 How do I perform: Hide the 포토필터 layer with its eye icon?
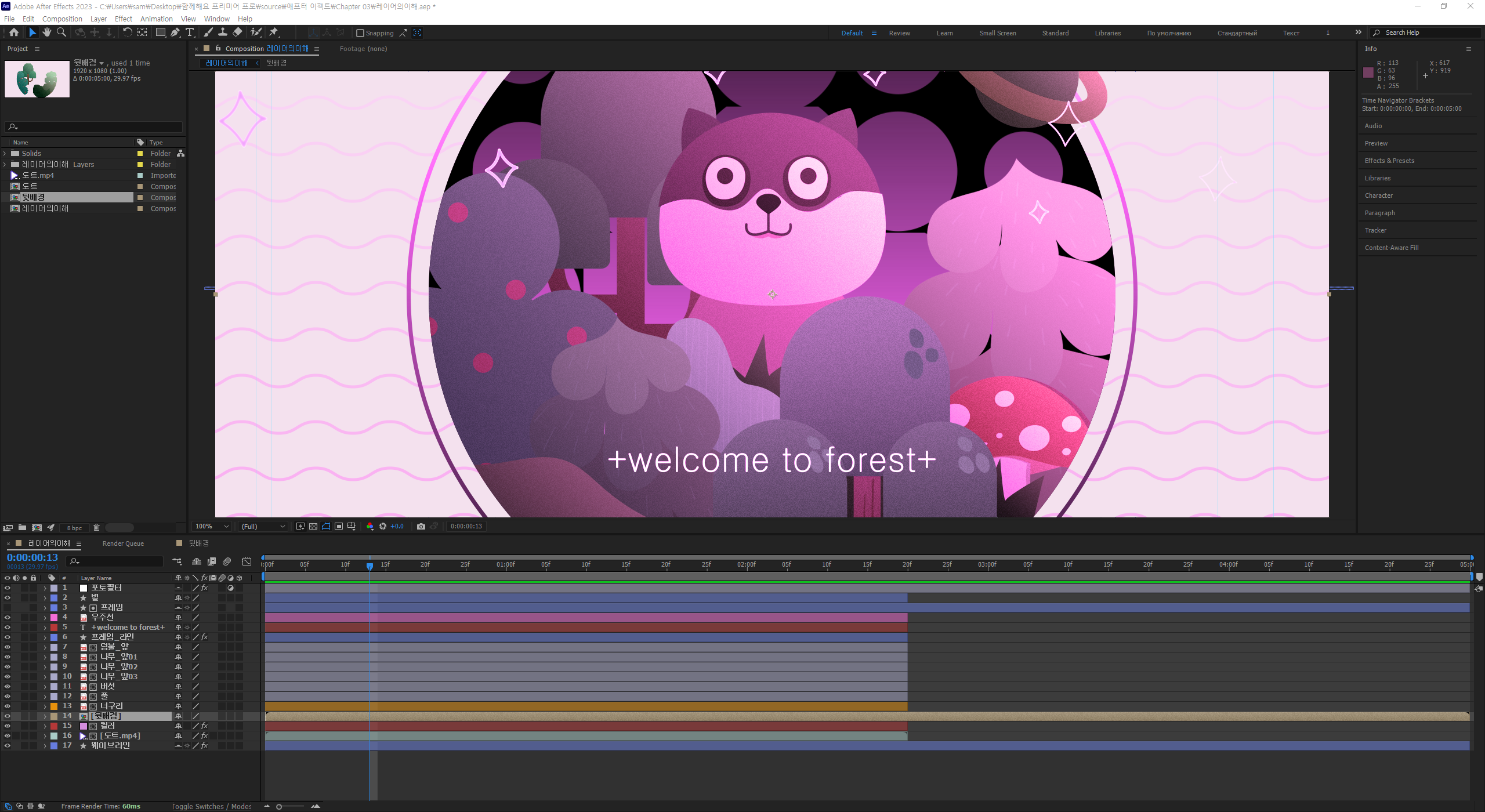(x=8, y=588)
